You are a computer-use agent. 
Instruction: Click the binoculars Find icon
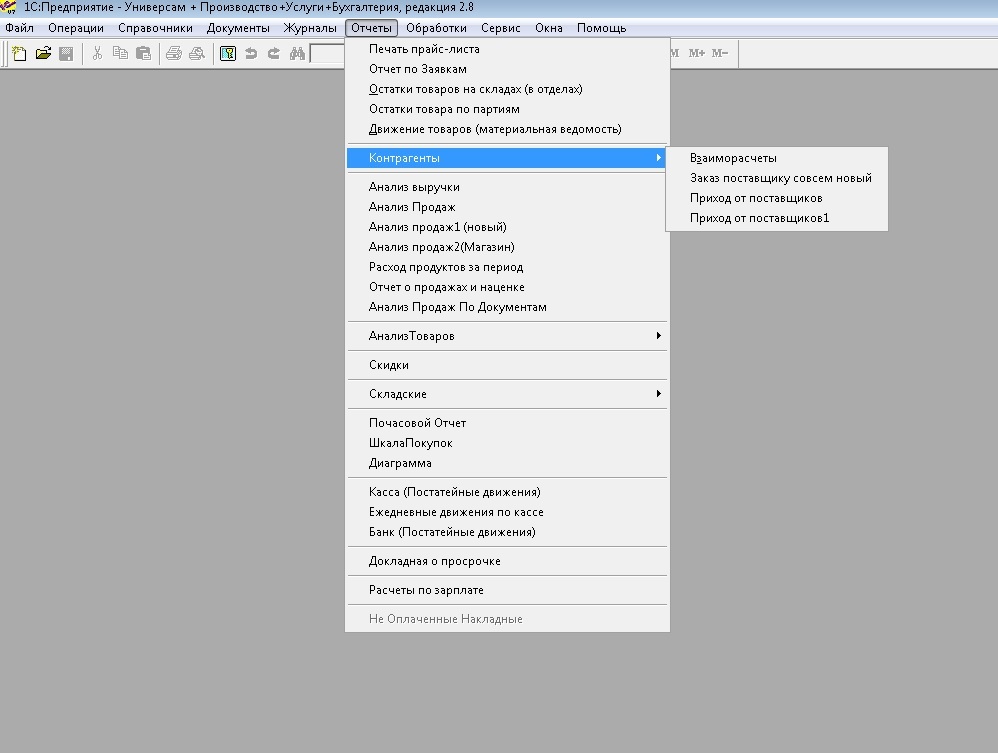(x=297, y=53)
